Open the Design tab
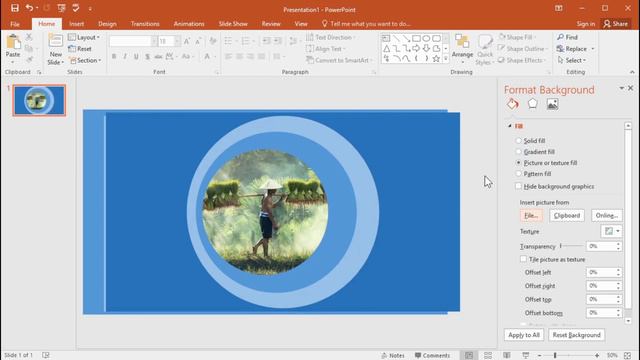Viewport: 640px width, 360px height. (107, 24)
